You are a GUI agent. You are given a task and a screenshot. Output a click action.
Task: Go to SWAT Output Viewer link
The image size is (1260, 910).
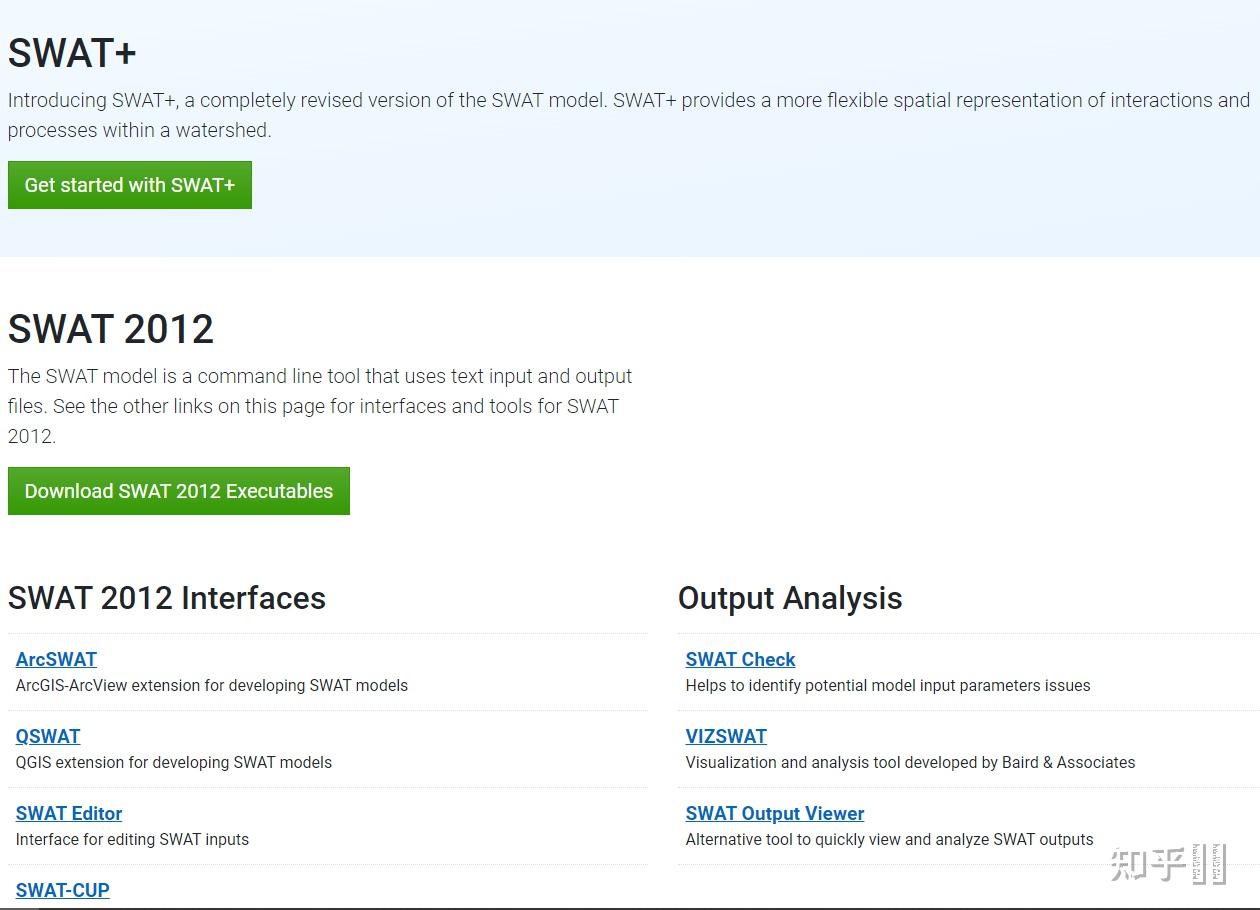pos(775,813)
